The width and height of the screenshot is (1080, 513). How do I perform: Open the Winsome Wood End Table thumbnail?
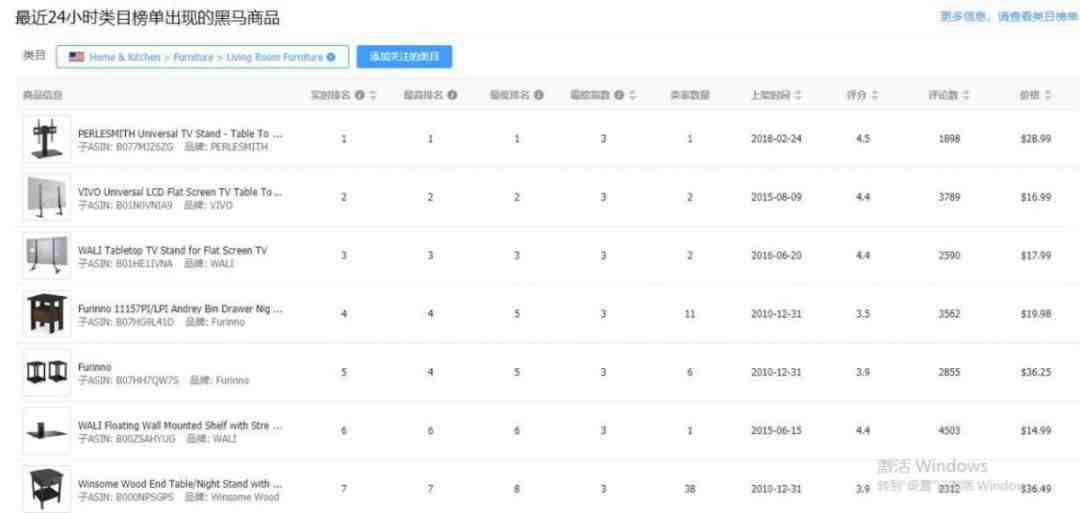[x=47, y=489]
